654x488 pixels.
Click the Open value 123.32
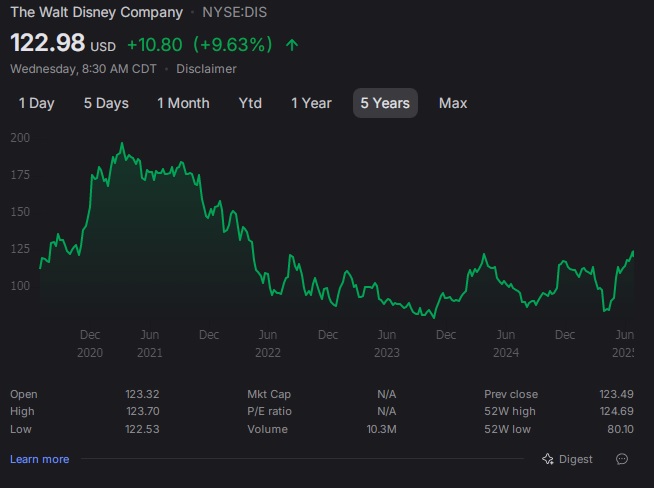pyautogui.click(x=142, y=394)
